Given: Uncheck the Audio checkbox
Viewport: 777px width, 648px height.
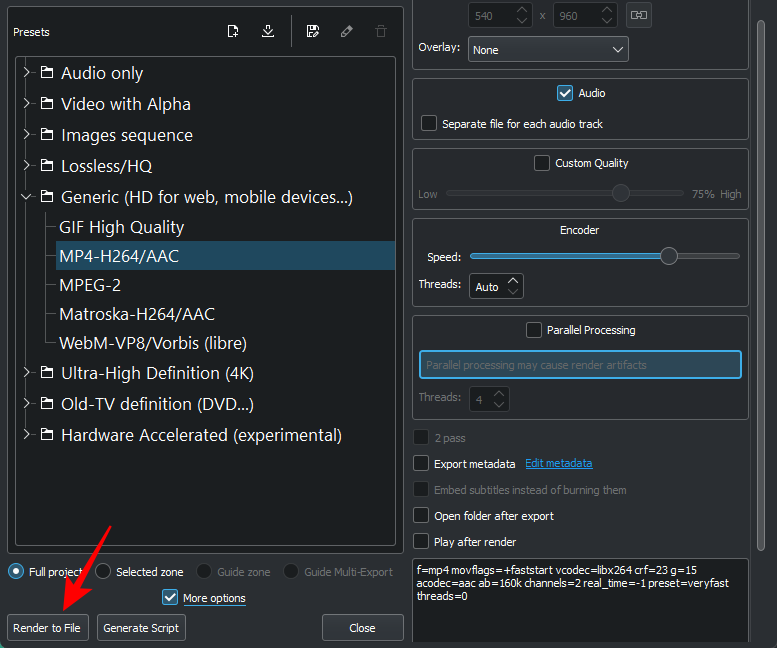Looking at the screenshot, I should tap(564, 93).
